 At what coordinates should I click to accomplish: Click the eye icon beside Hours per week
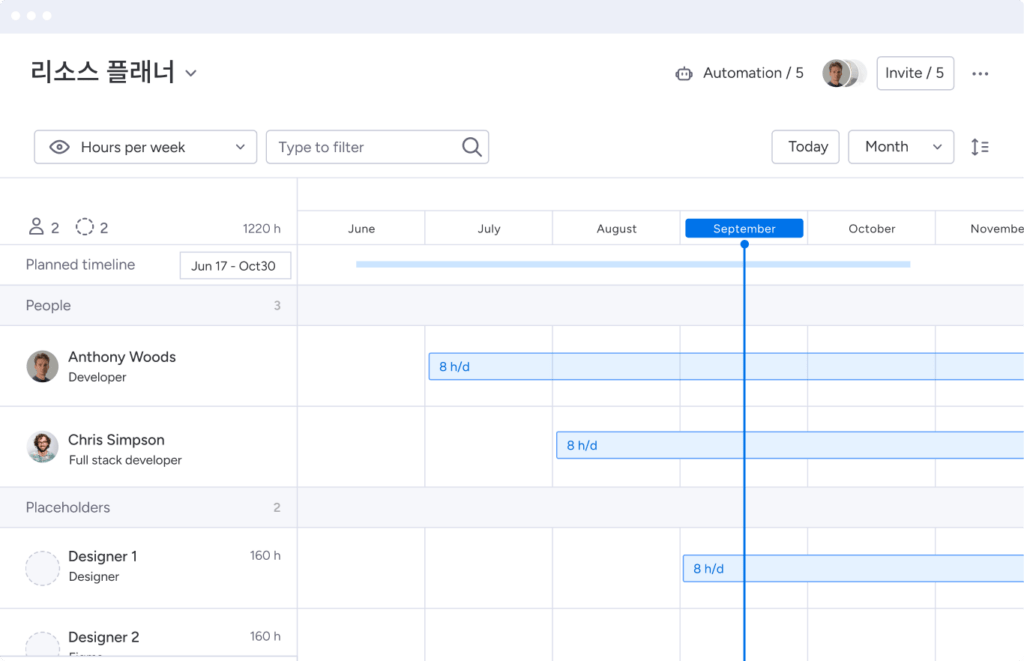(60, 147)
